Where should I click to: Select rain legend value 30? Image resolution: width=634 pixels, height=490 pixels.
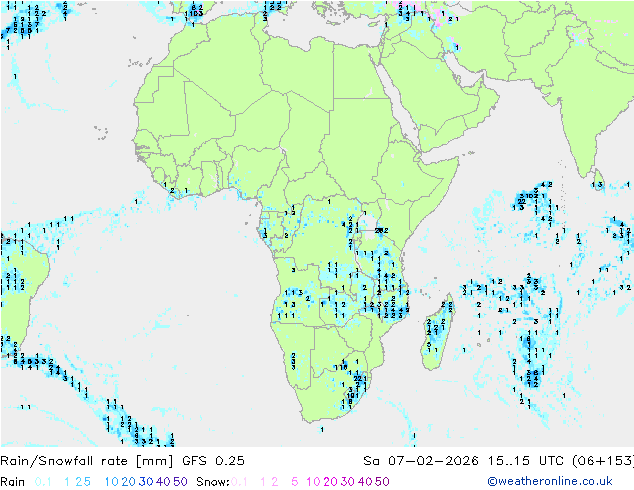pos(146,482)
